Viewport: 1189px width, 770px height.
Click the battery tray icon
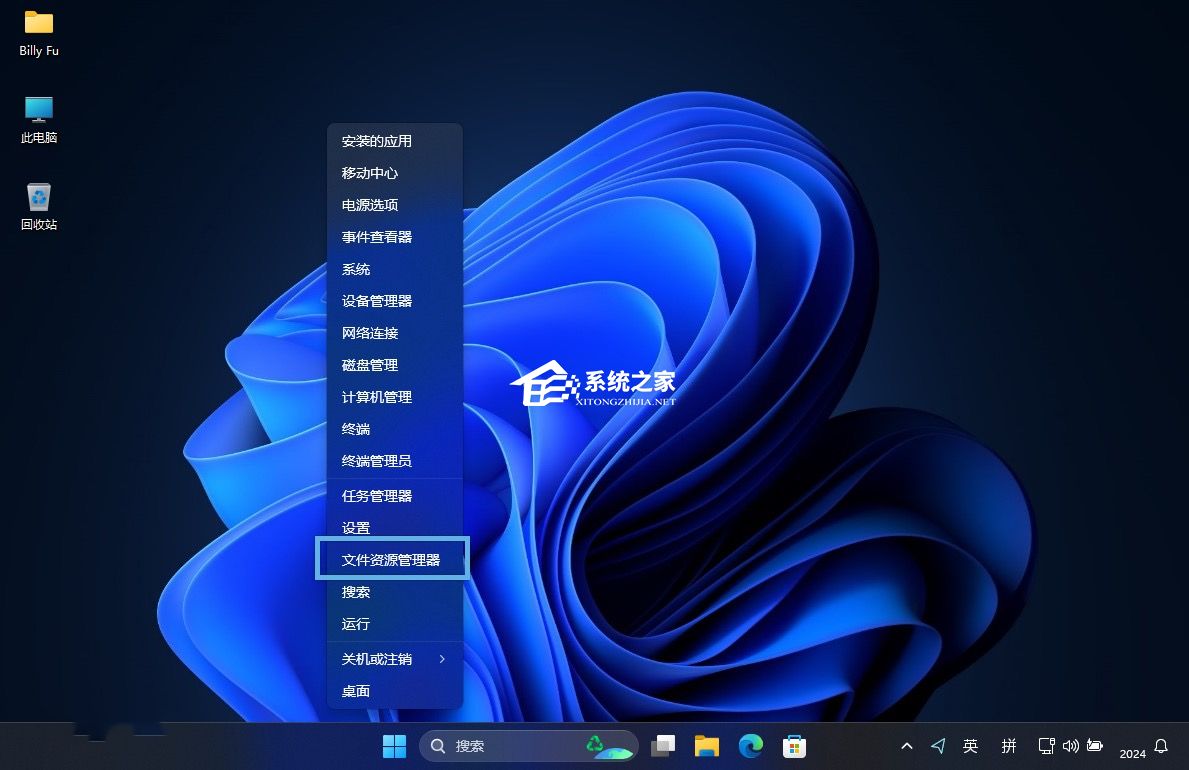point(1095,746)
